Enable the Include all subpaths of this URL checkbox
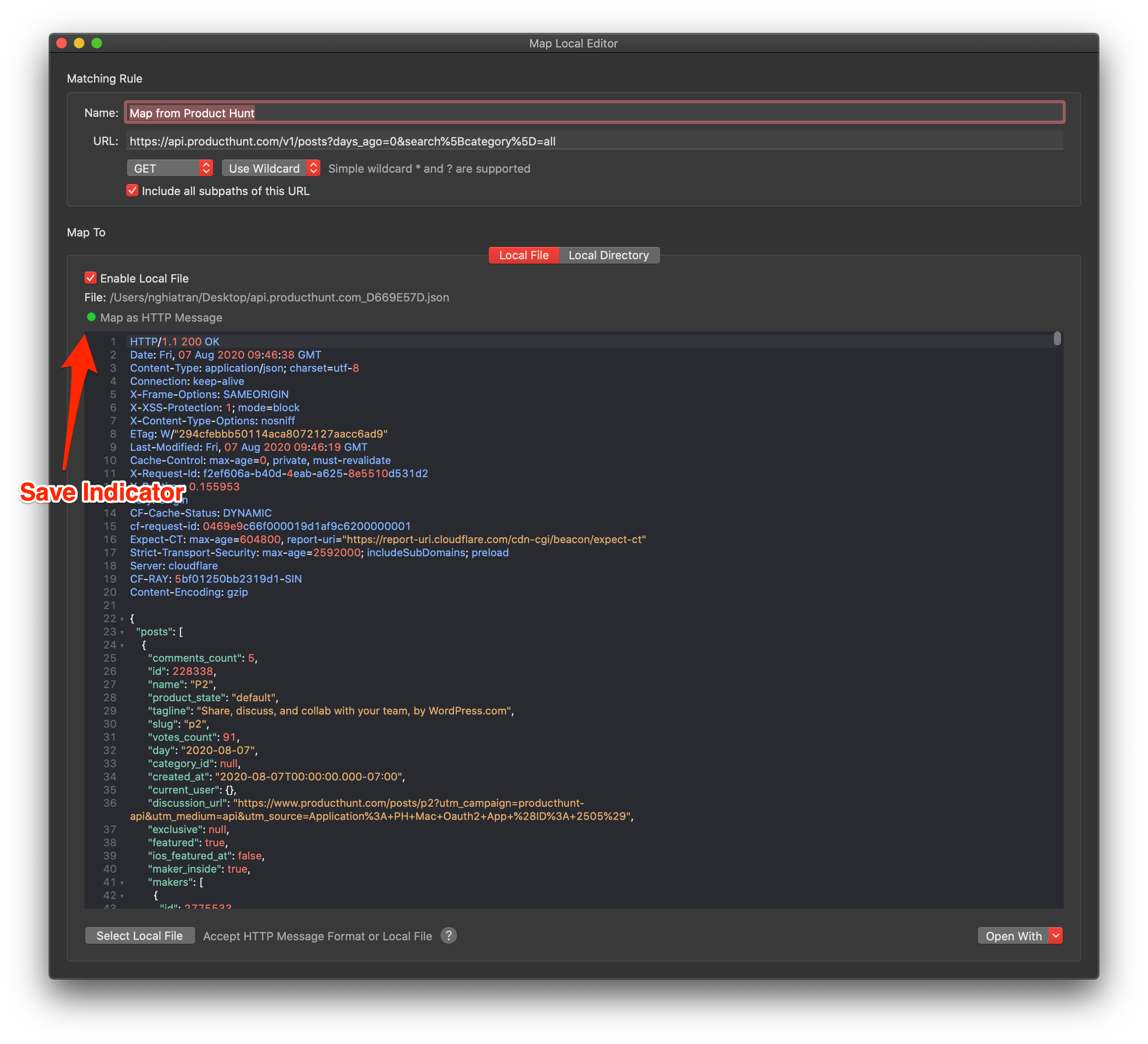1148x1044 pixels. (133, 191)
